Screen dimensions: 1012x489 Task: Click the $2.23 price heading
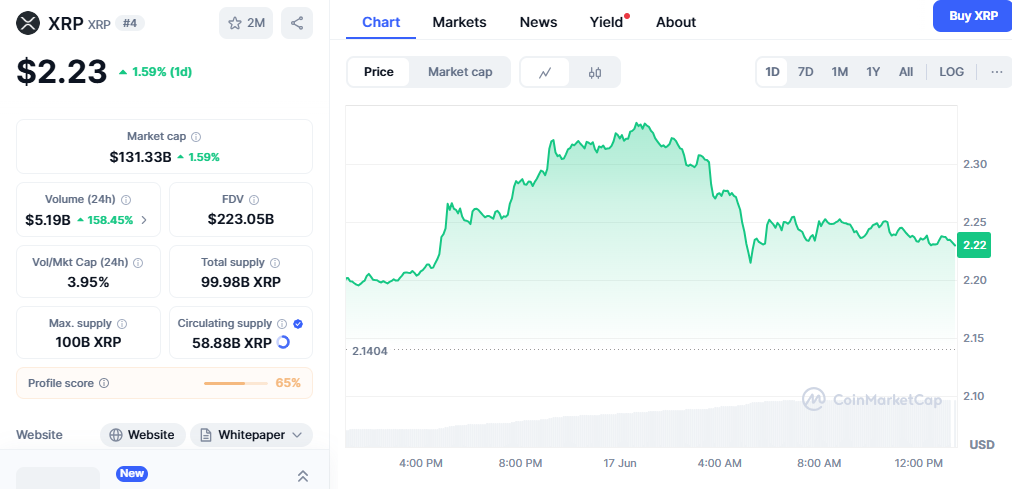click(x=61, y=71)
